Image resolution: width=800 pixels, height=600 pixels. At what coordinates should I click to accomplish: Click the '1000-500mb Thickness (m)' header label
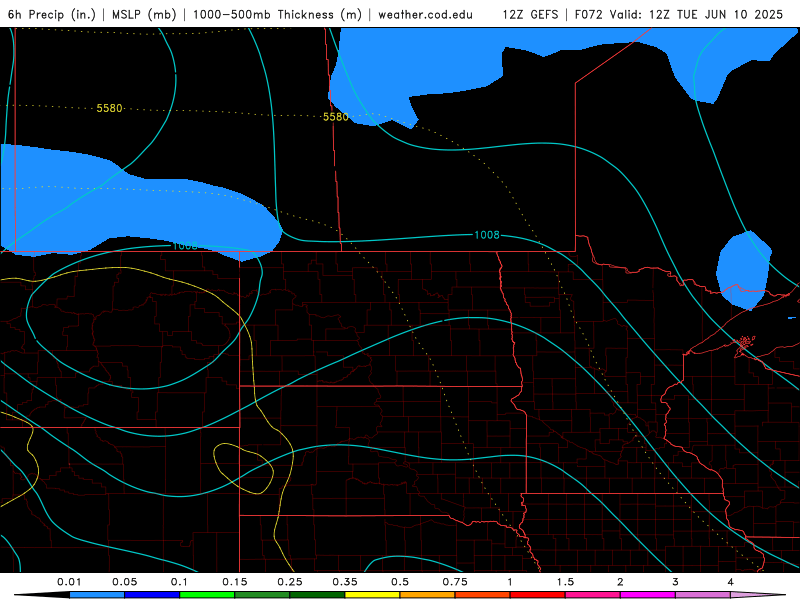[277, 14]
